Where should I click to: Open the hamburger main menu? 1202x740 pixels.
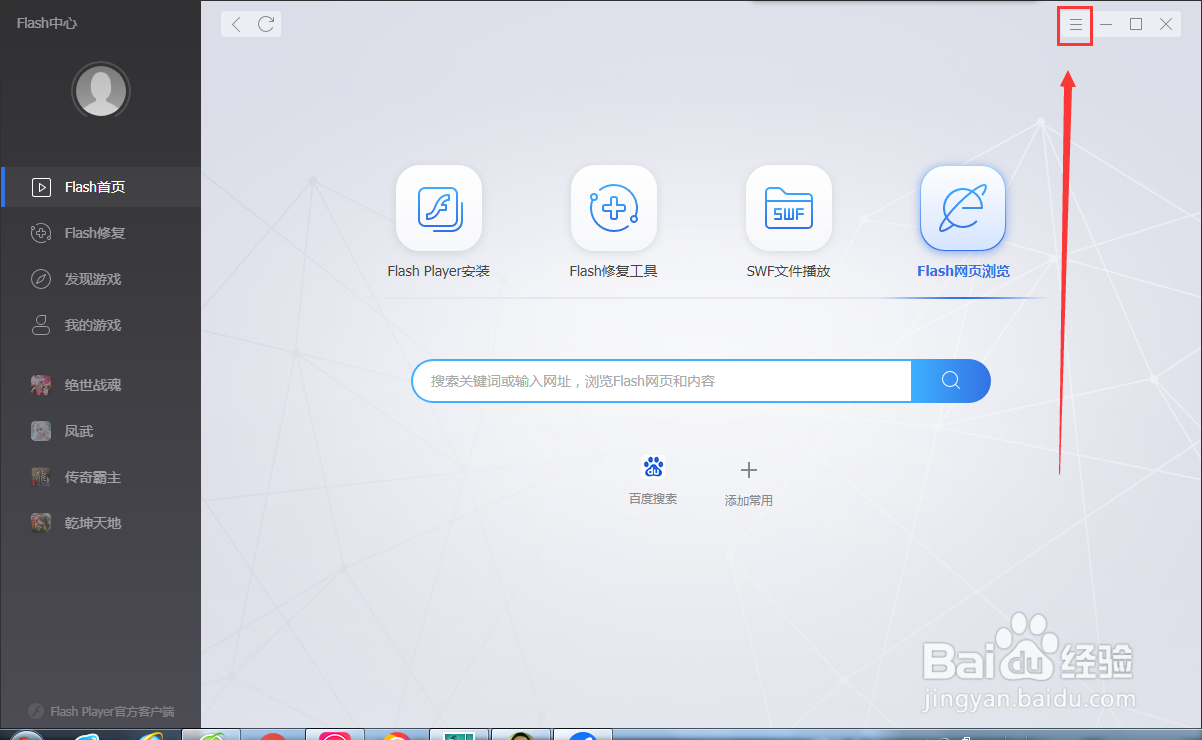1076,24
